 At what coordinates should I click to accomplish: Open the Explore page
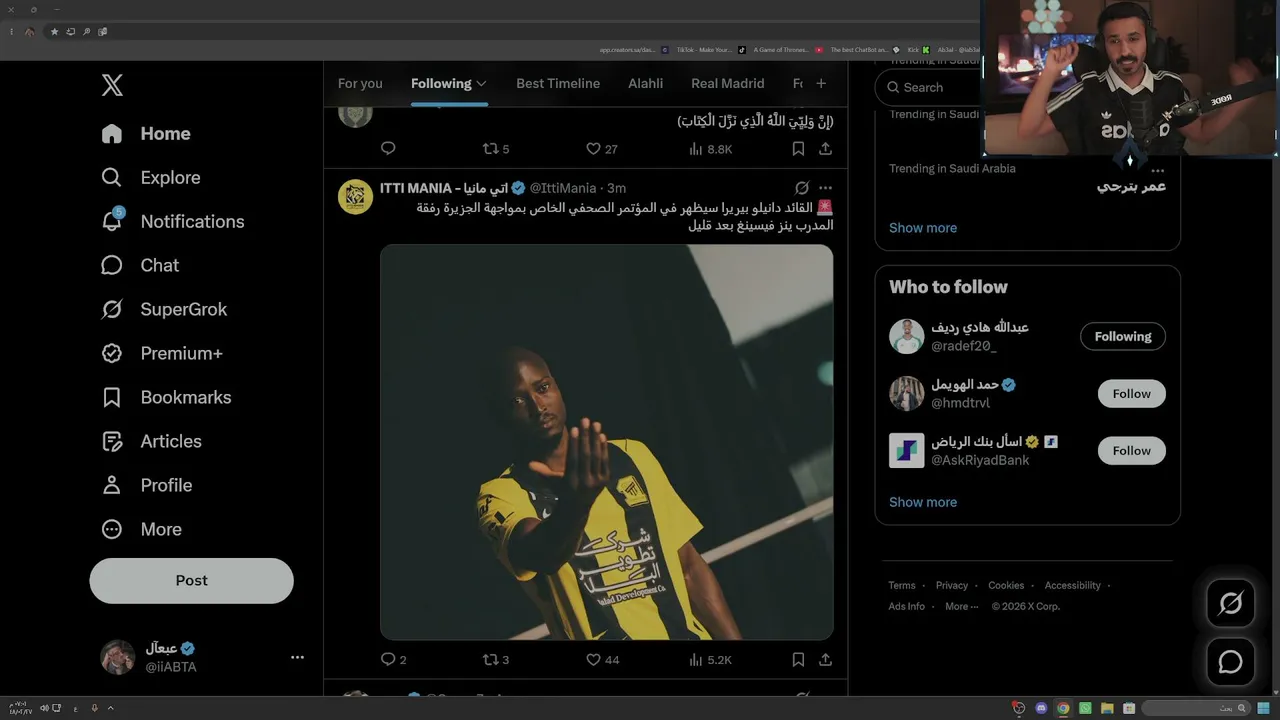point(151,177)
